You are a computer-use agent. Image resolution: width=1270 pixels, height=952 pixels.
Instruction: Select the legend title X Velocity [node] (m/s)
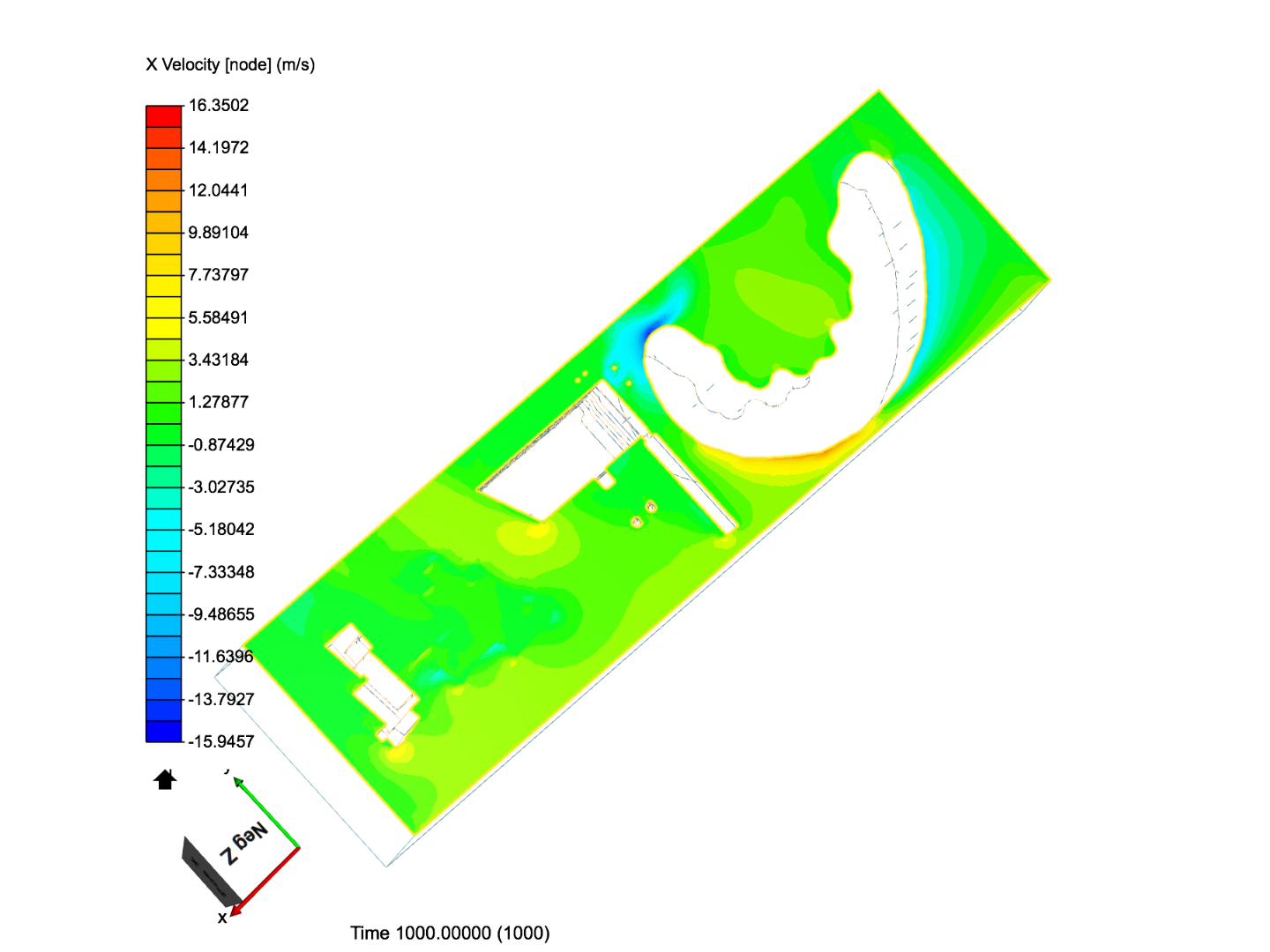230,64
